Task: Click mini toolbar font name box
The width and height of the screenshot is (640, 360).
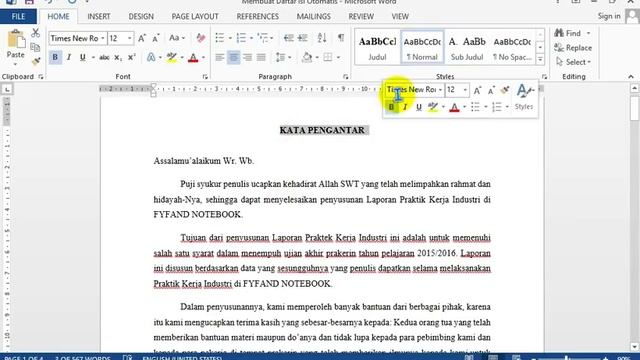Action: pos(415,89)
